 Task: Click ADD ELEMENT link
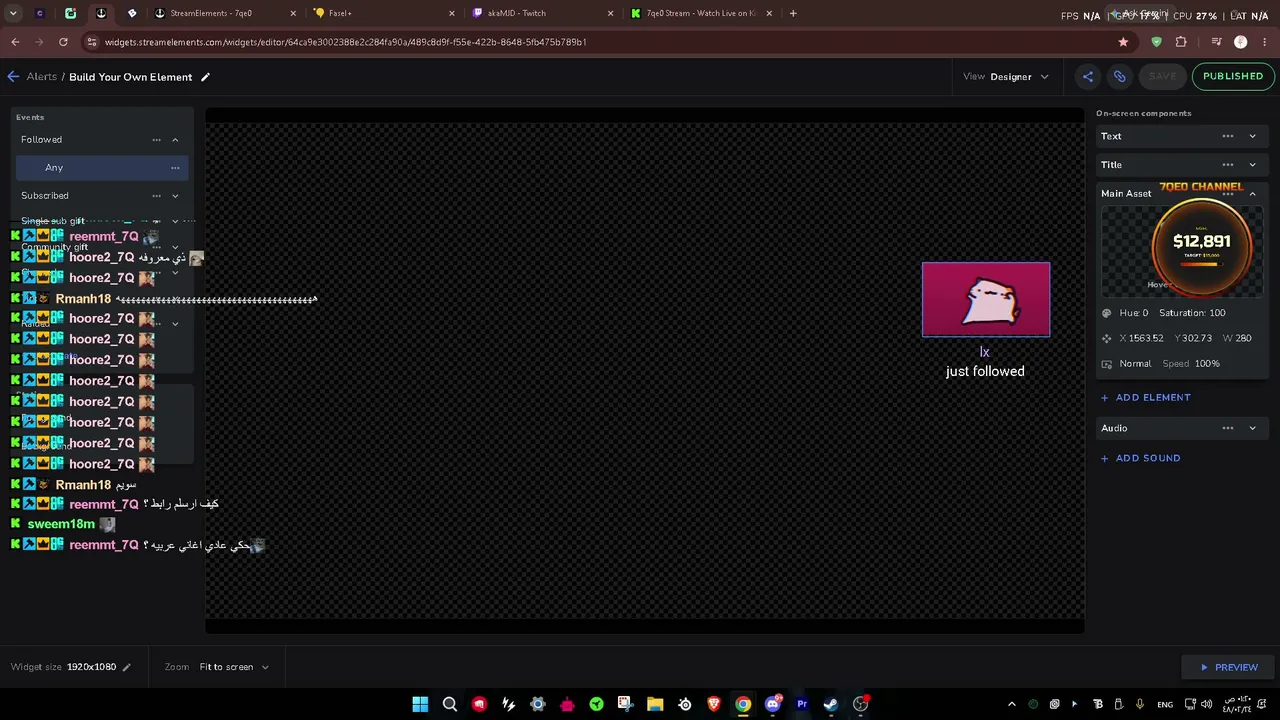tap(1146, 398)
